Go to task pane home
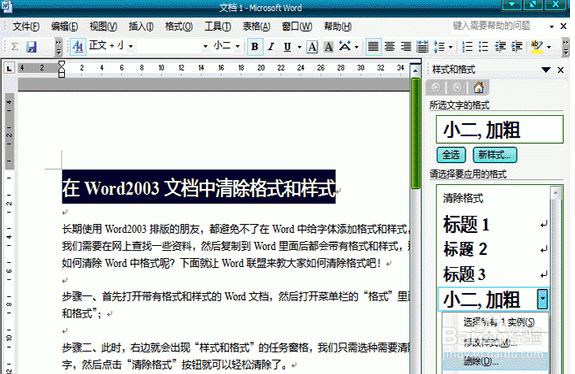 click(479, 88)
